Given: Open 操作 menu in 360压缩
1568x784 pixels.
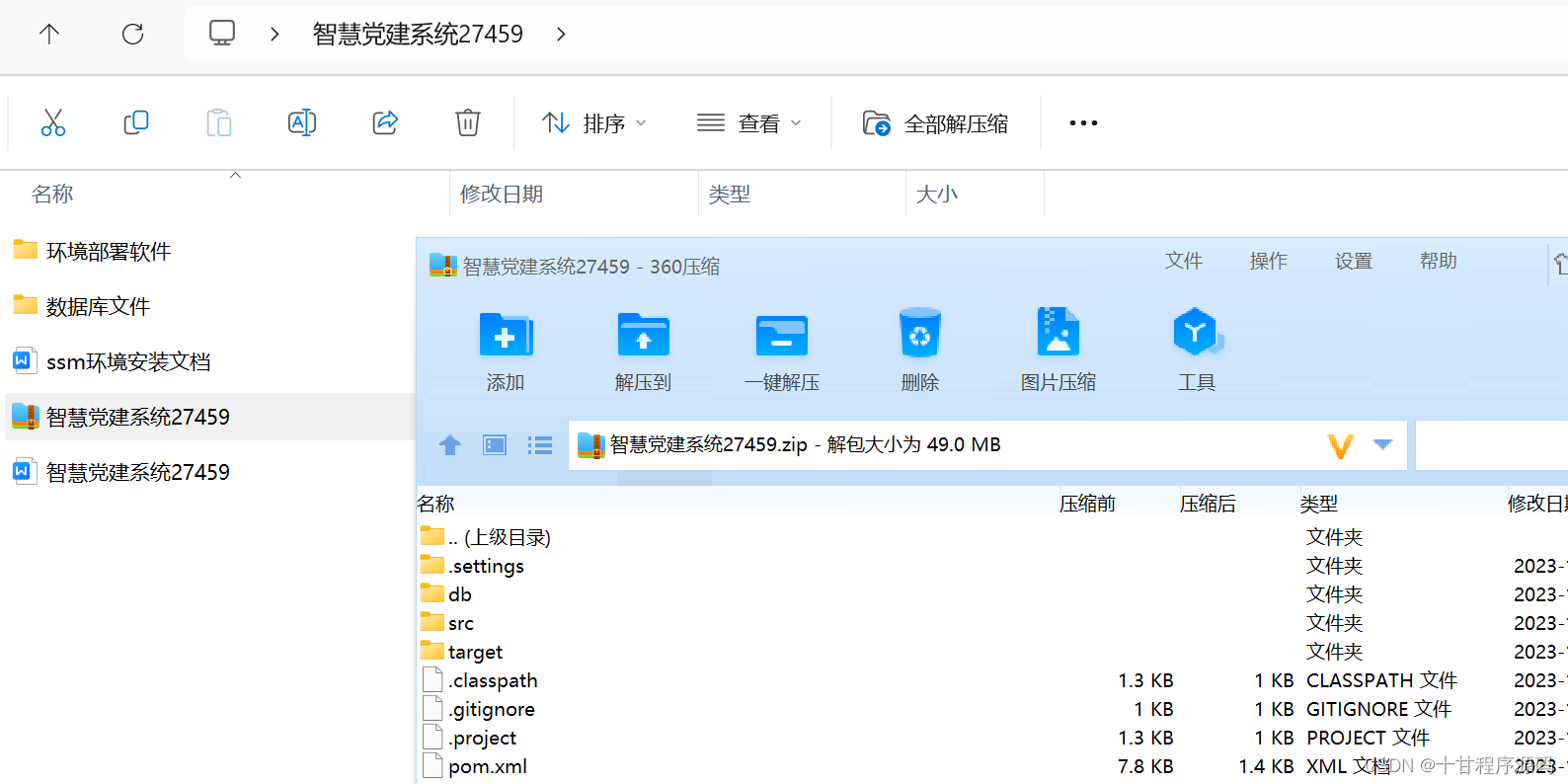Looking at the screenshot, I should pos(1269,261).
